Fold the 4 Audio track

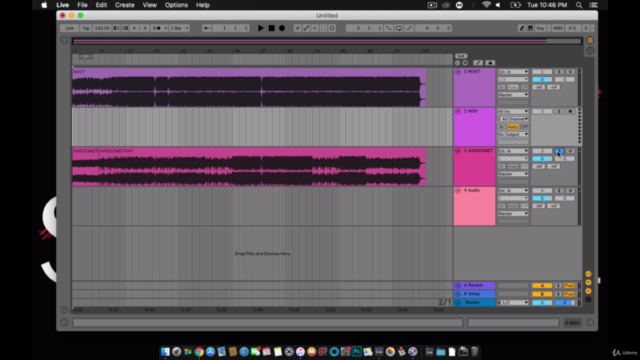(458, 191)
